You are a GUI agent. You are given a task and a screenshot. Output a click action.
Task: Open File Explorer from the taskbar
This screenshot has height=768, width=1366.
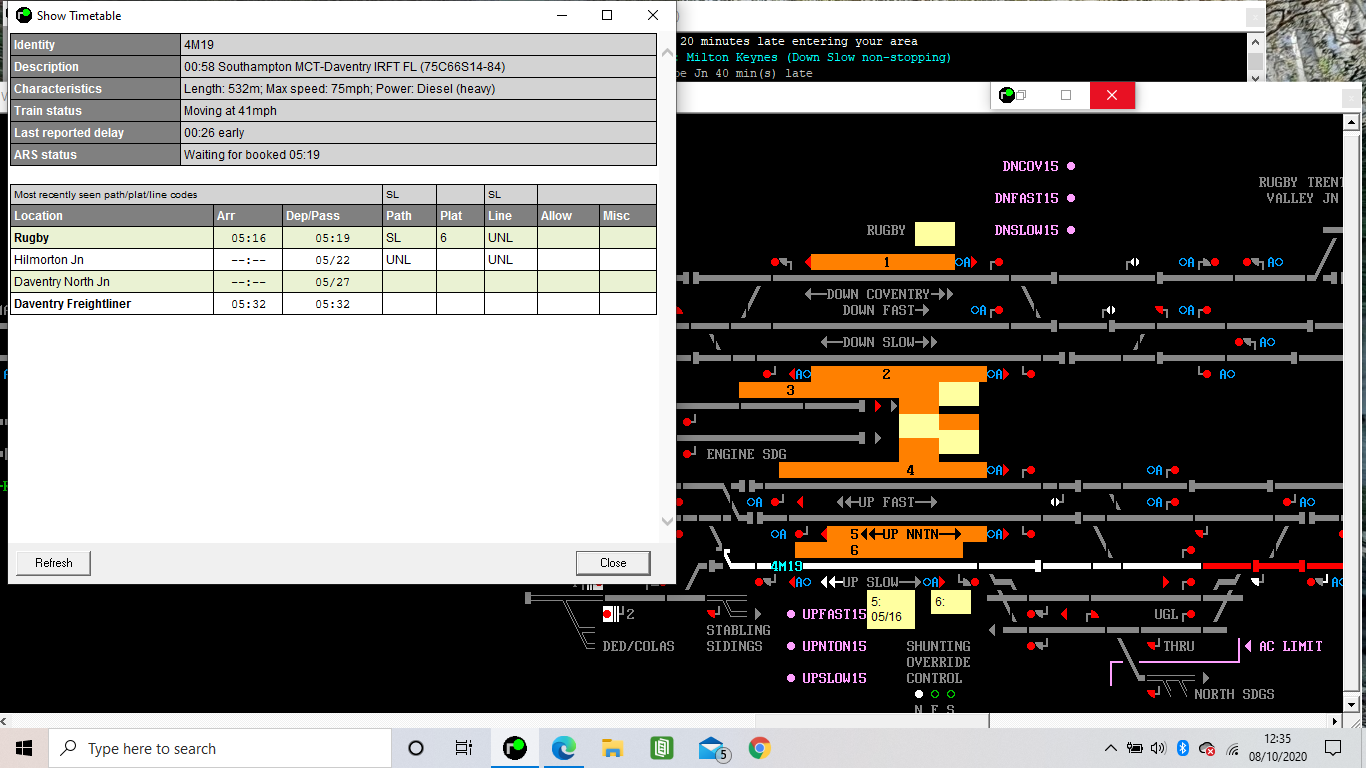613,748
